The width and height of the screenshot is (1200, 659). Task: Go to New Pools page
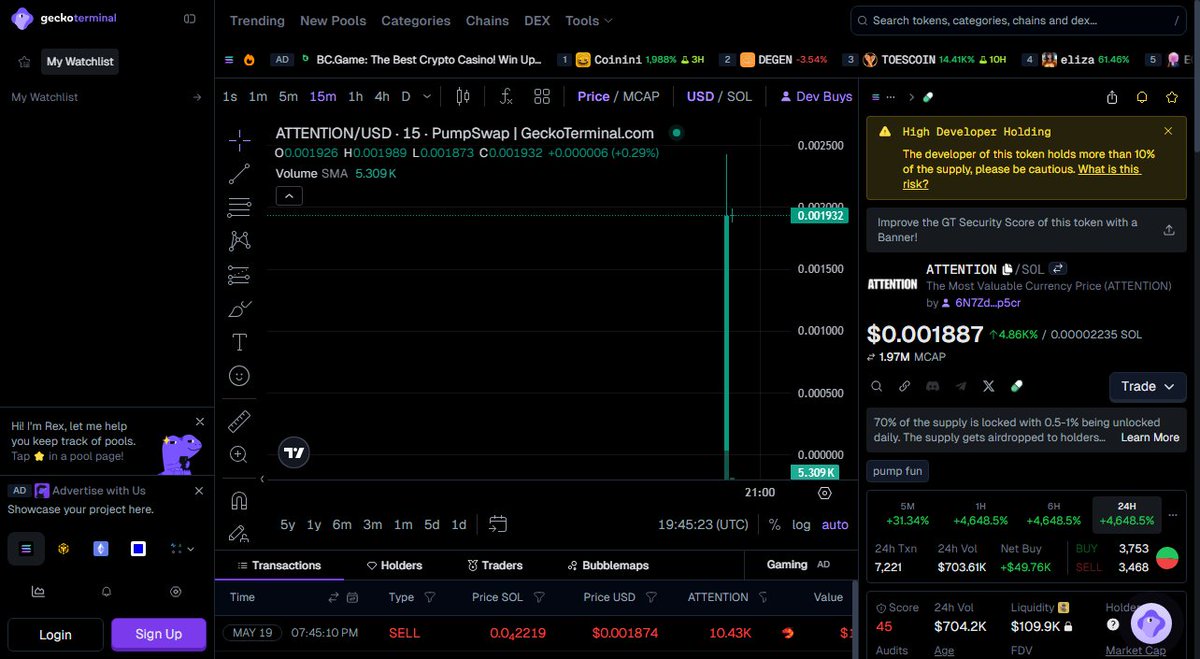click(x=333, y=20)
